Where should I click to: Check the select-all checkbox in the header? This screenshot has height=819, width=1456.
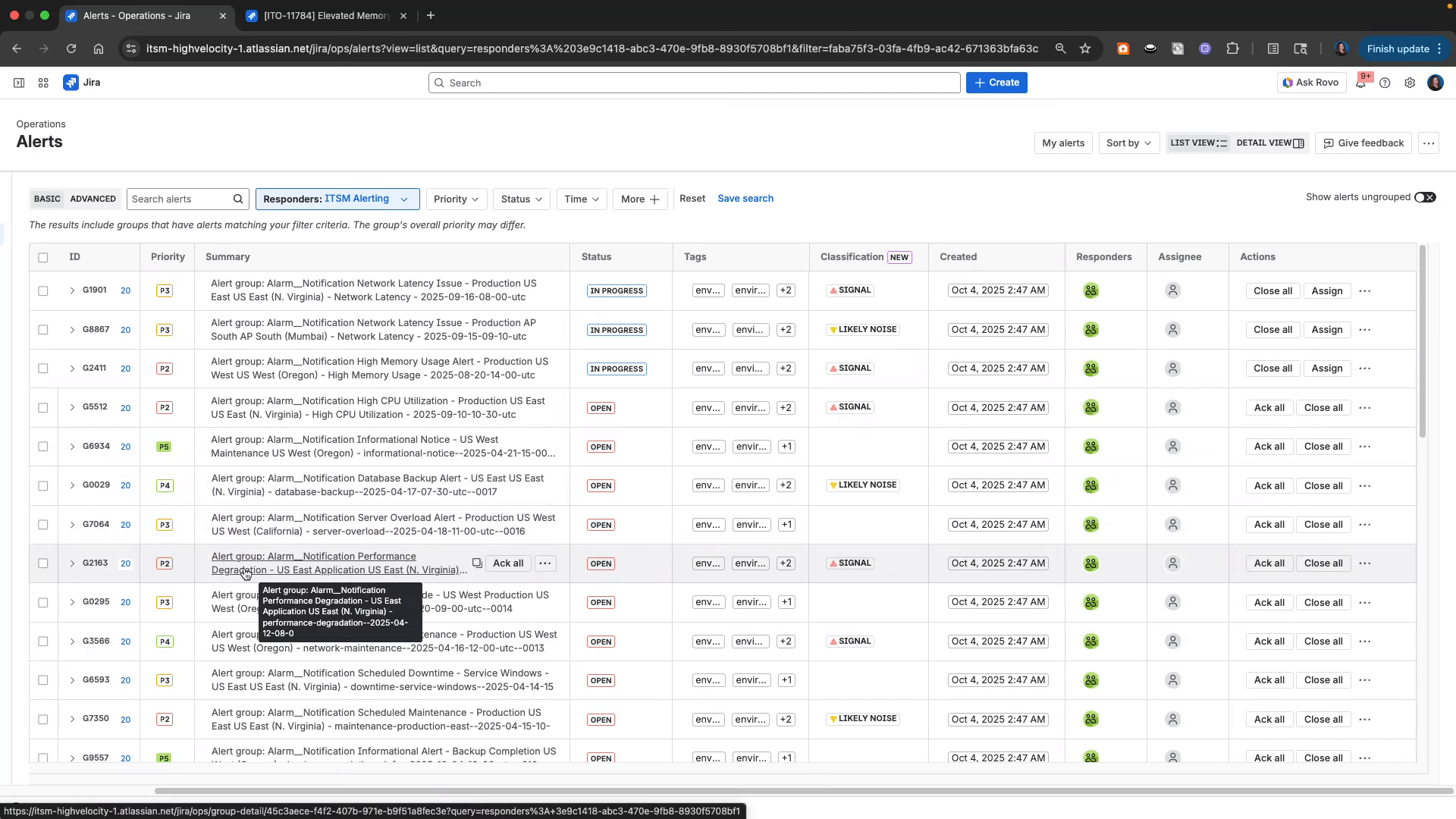[43, 258]
